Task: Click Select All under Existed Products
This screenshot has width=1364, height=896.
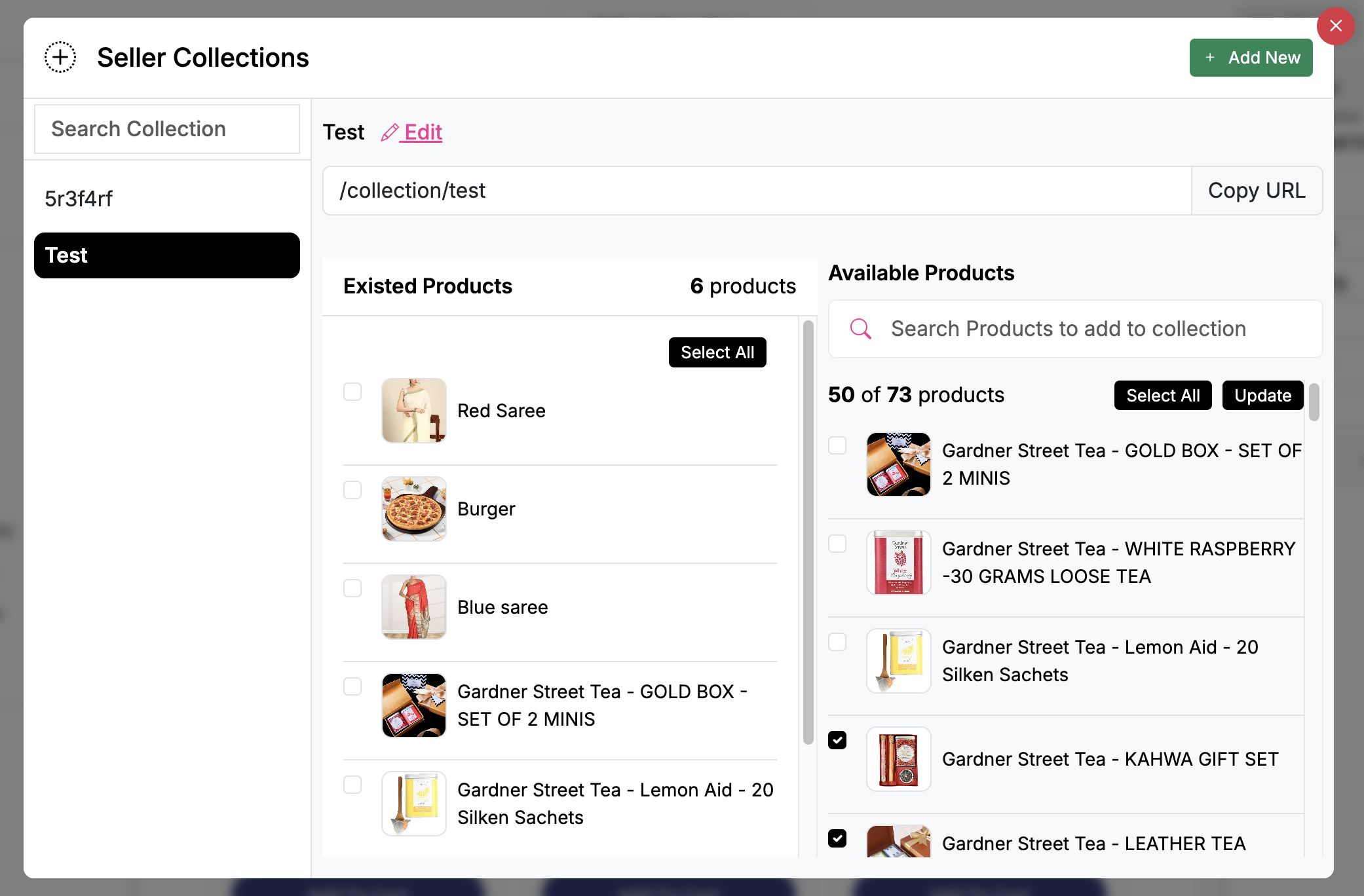Action: (x=717, y=352)
